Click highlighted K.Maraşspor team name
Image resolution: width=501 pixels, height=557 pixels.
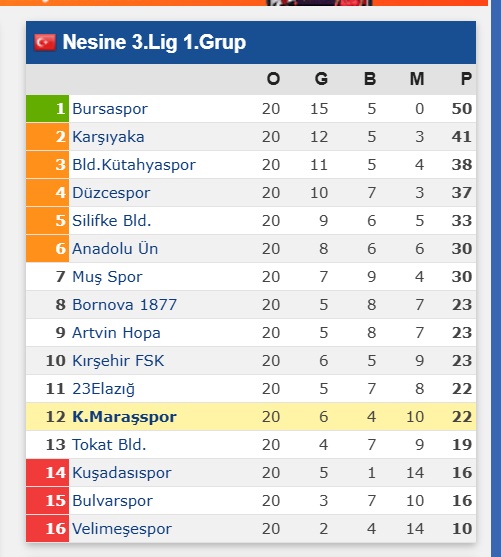(124, 417)
